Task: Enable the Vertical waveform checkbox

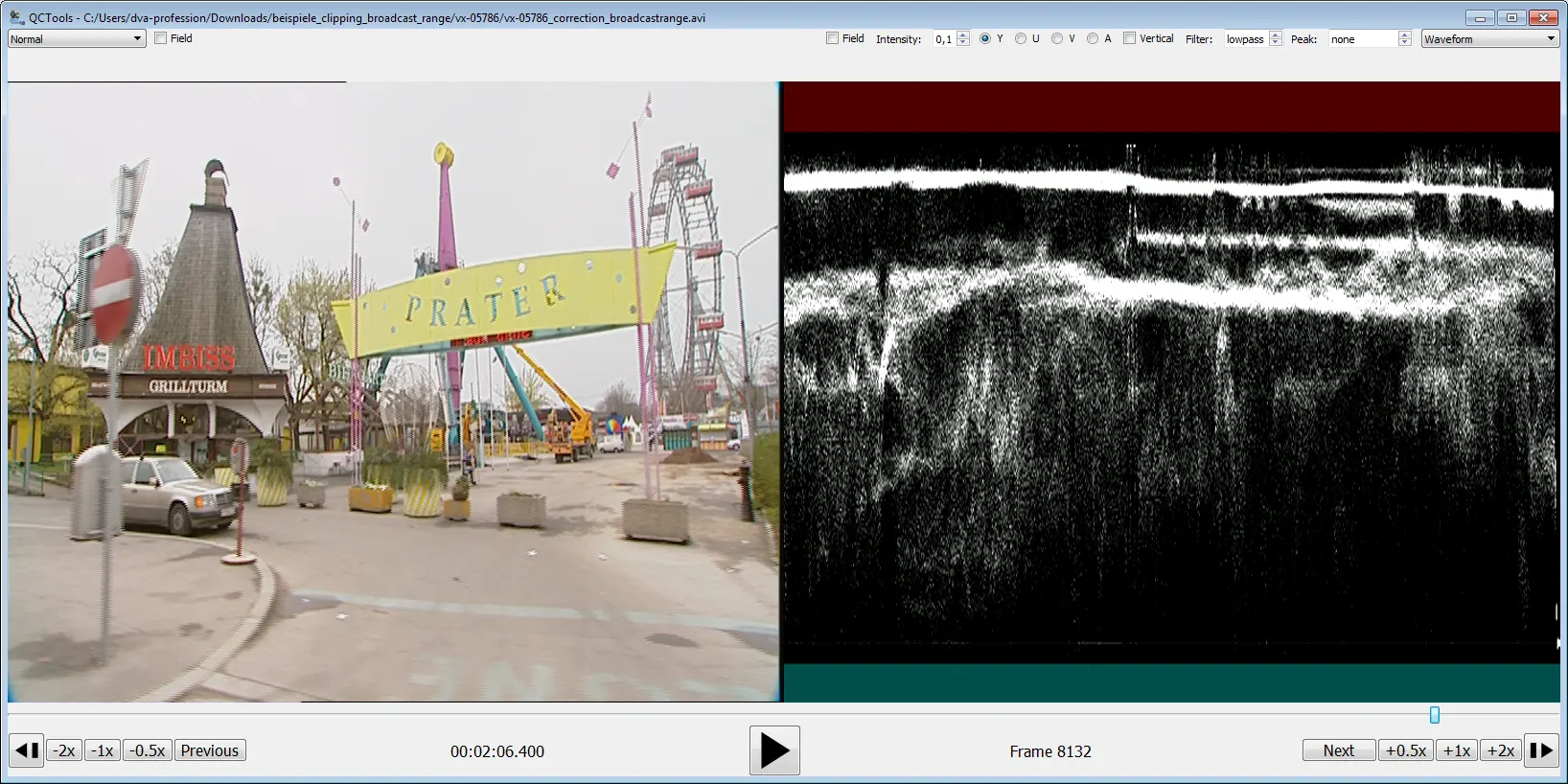Action: (x=1130, y=38)
